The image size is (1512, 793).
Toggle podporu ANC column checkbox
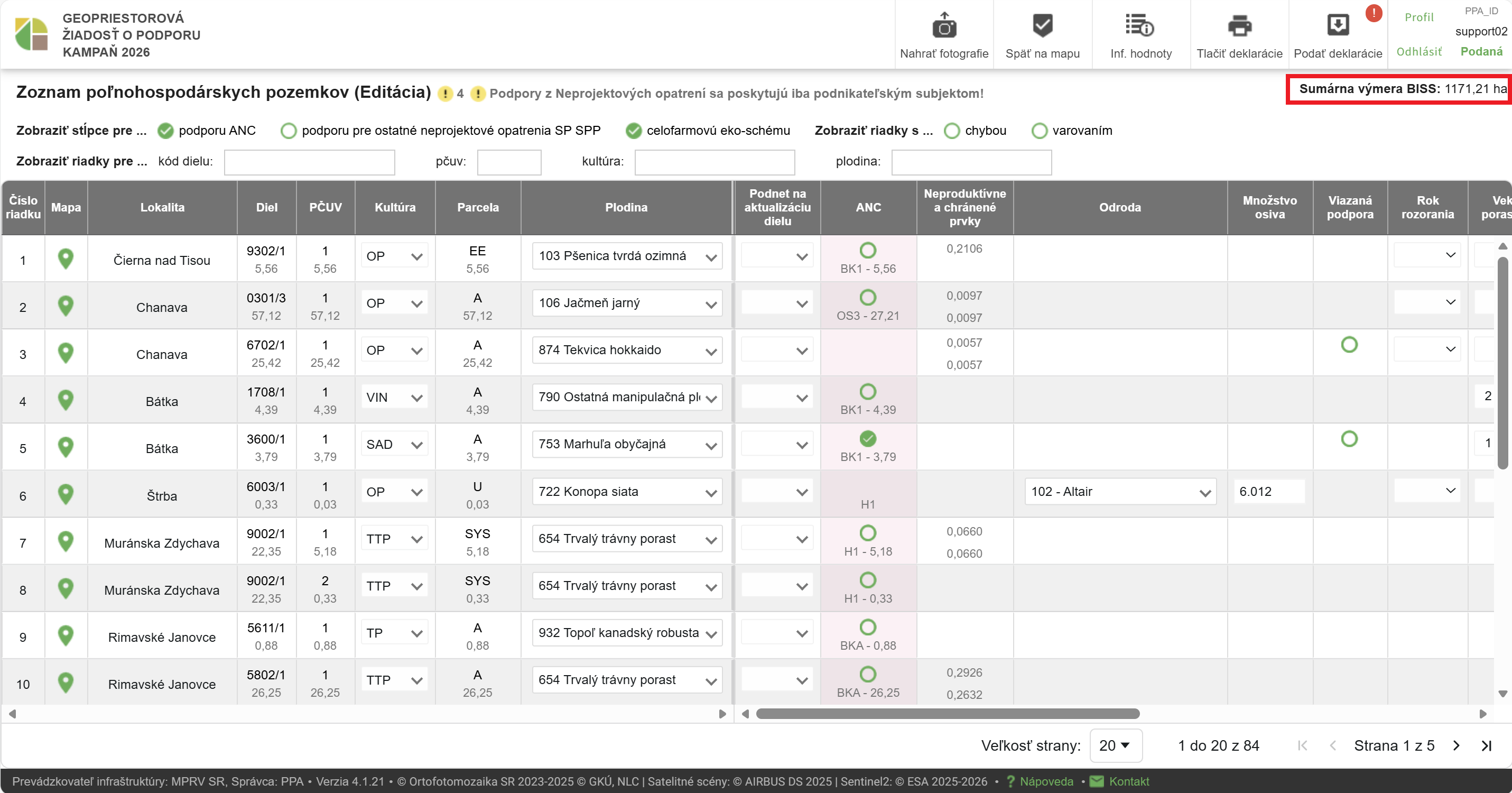[x=166, y=130]
